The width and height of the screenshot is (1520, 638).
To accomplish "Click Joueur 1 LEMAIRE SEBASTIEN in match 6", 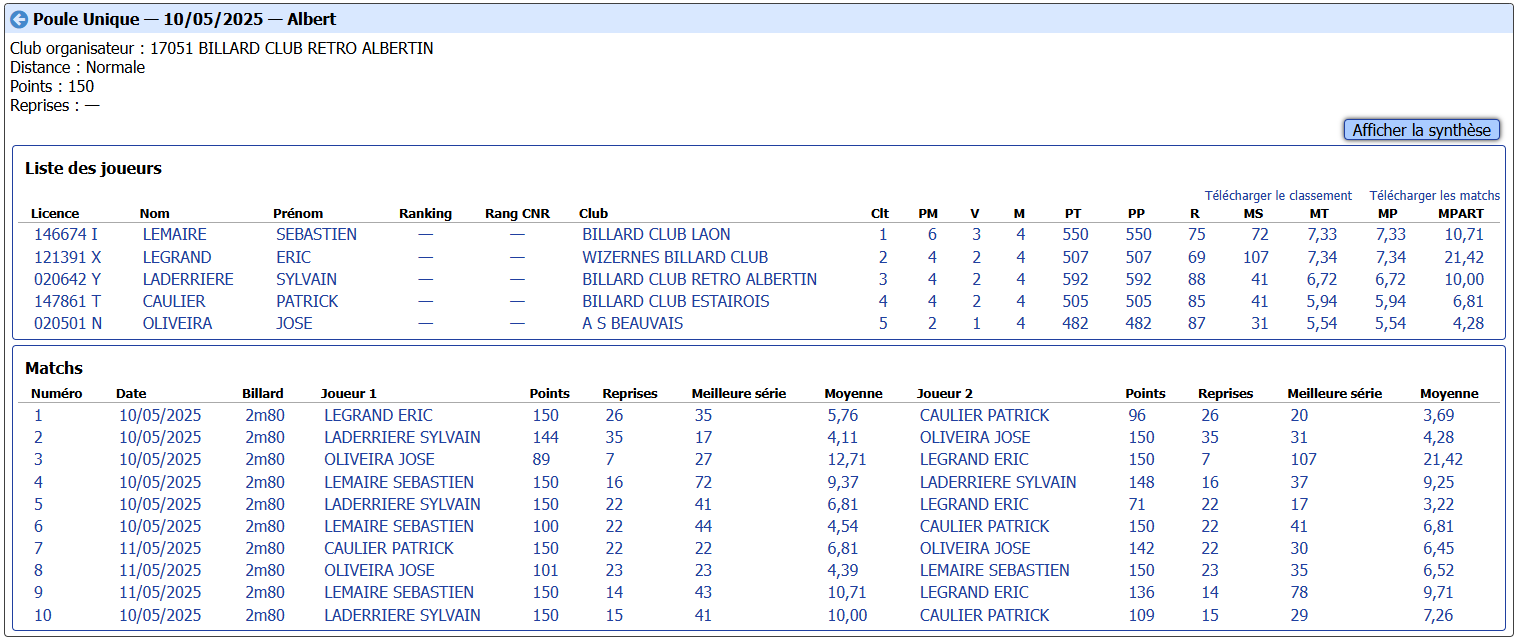I will pyautogui.click(x=399, y=526).
